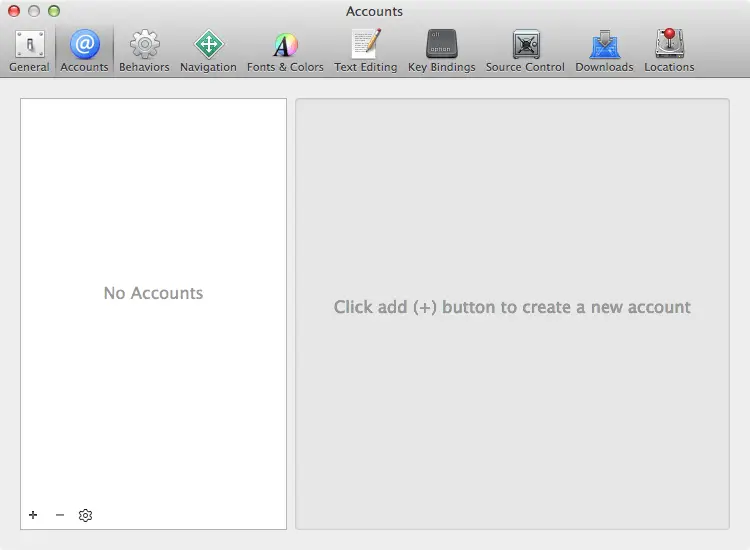Click the 'Click add (+) button' hint text
750x550 pixels.
coord(512,307)
